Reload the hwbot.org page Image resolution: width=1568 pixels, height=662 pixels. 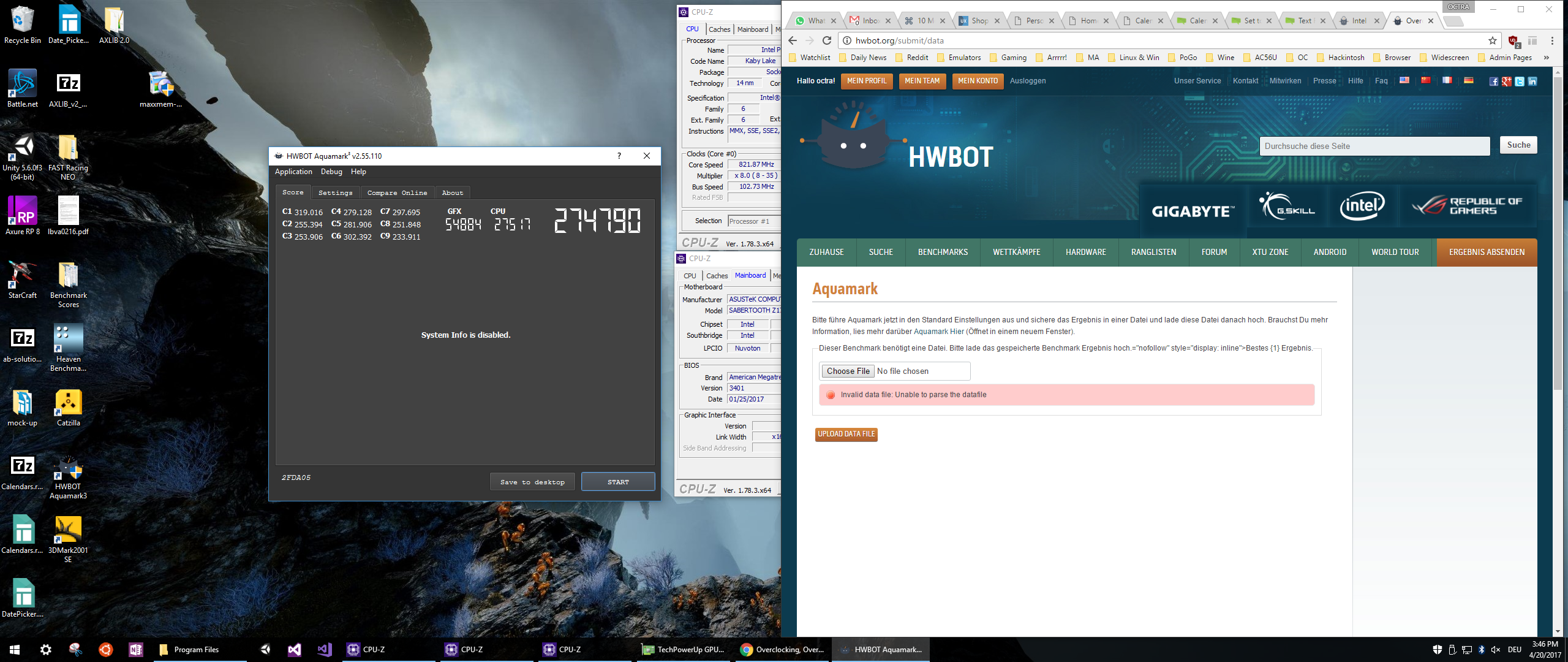pyautogui.click(x=826, y=40)
